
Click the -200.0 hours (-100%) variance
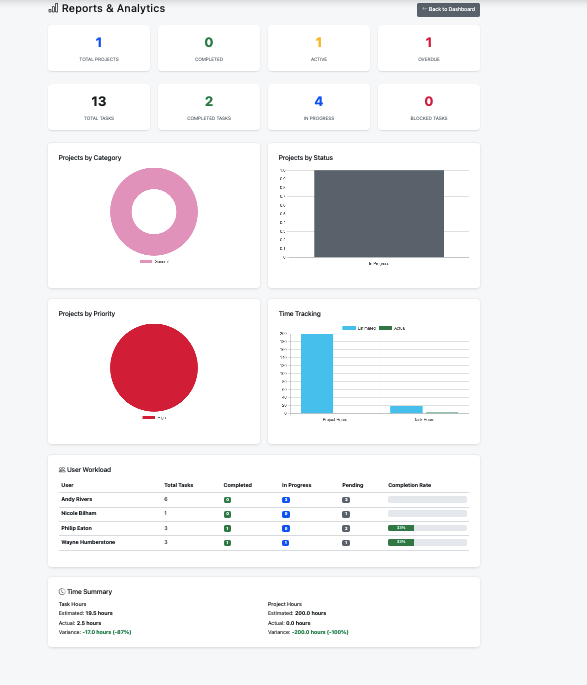coord(320,632)
